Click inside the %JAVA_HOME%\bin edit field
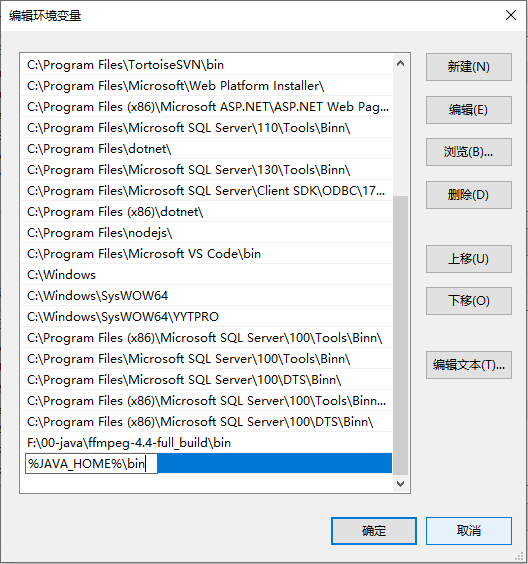This screenshot has width=528, height=564. [x=91, y=463]
